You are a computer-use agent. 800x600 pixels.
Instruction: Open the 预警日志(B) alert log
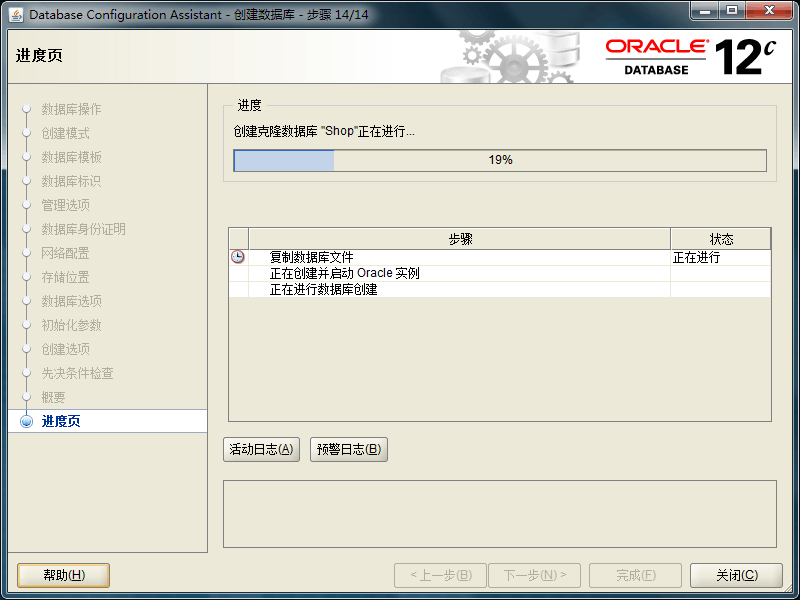(x=348, y=449)
